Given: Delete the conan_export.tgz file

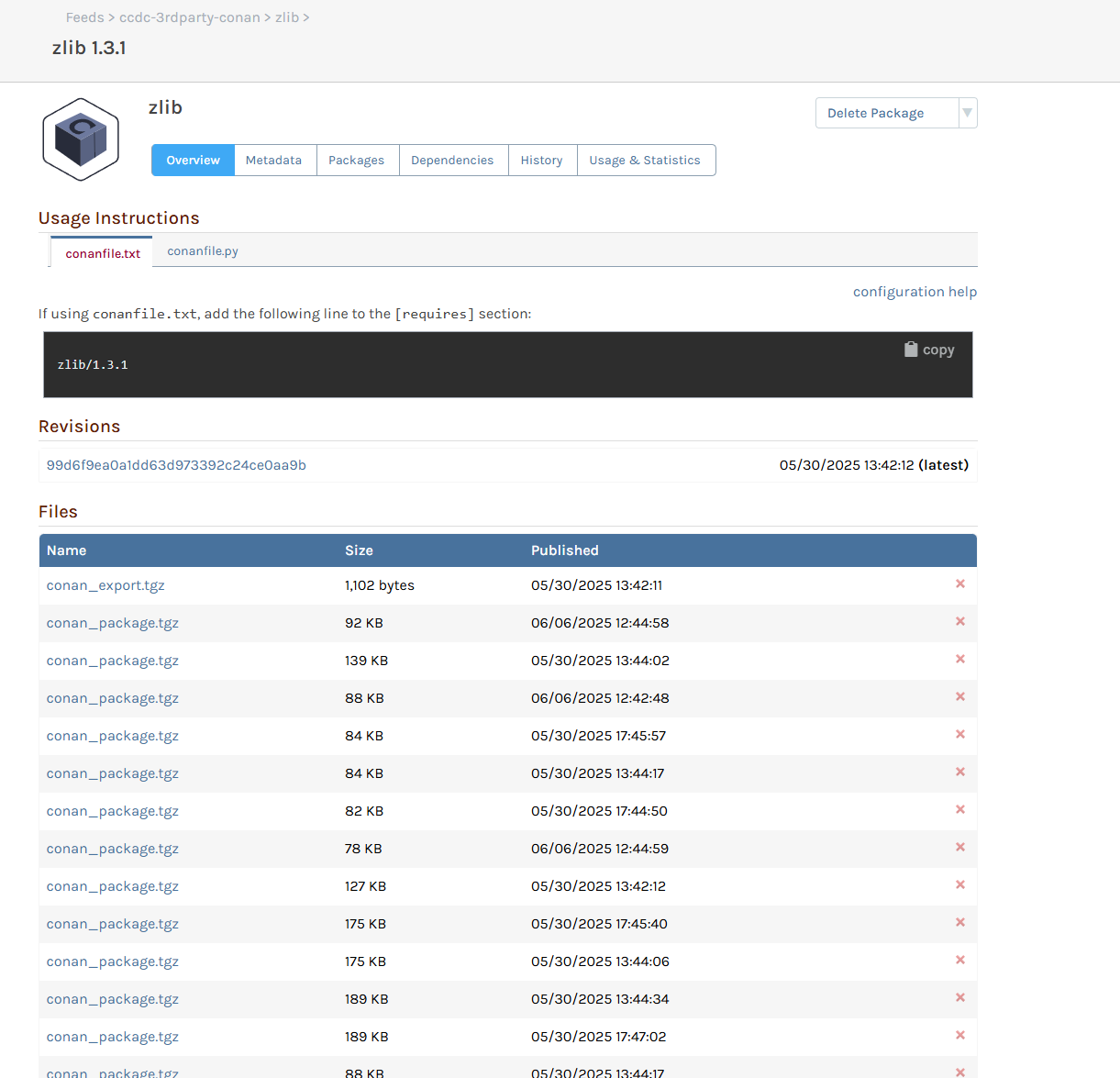Looking at the screenshot, I should coord(959,584).
